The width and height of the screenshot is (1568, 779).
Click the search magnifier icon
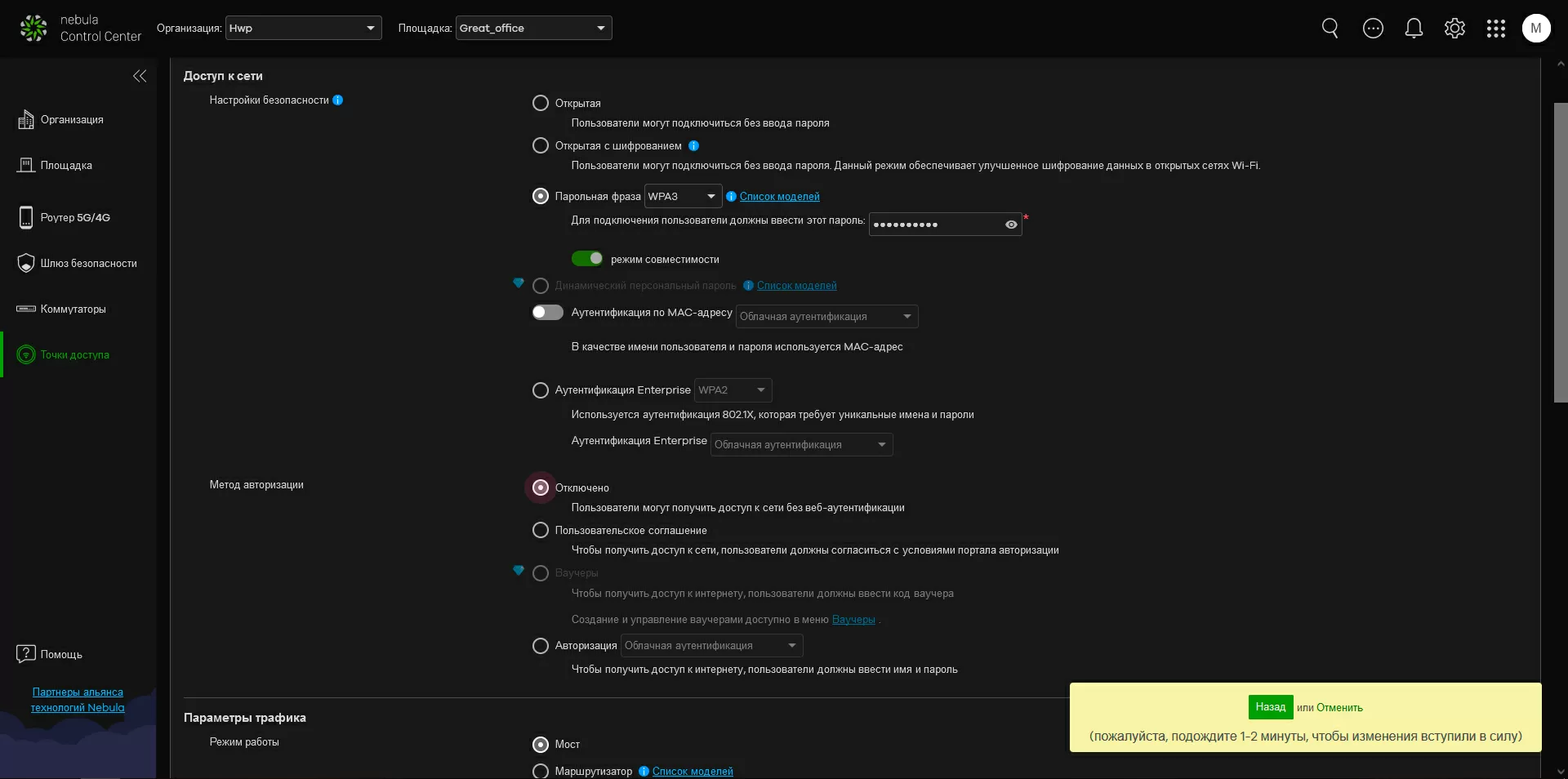click(x=1330, y=29)
